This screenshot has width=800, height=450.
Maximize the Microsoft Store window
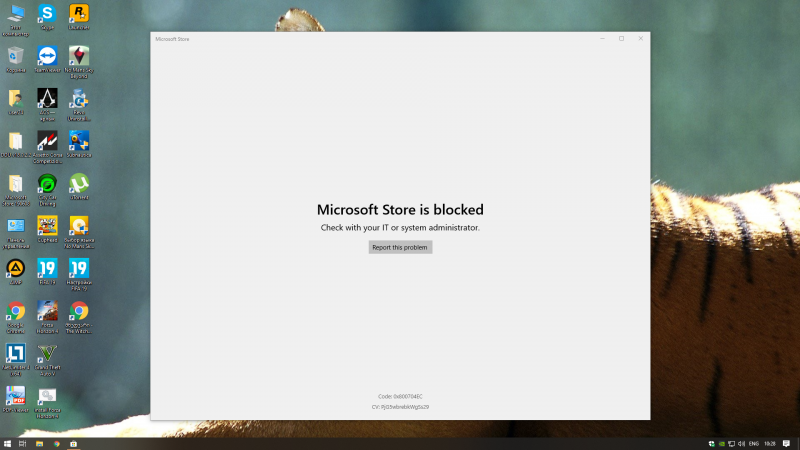click(x=621, y=39)
